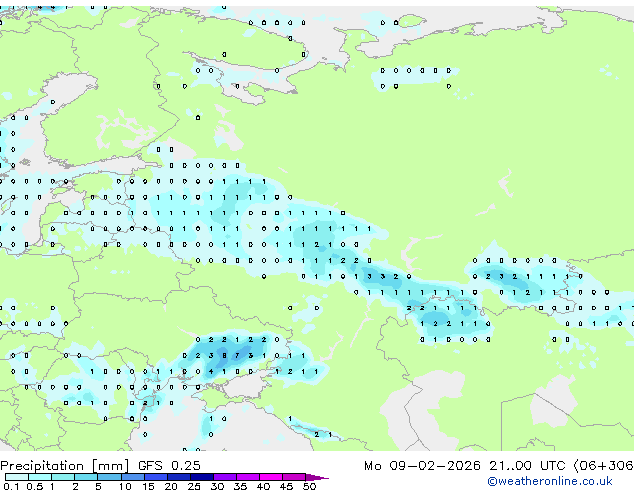Click the '8' precipitation value on the map
This screenshot has width=634, height=490.
click(224, 356)
